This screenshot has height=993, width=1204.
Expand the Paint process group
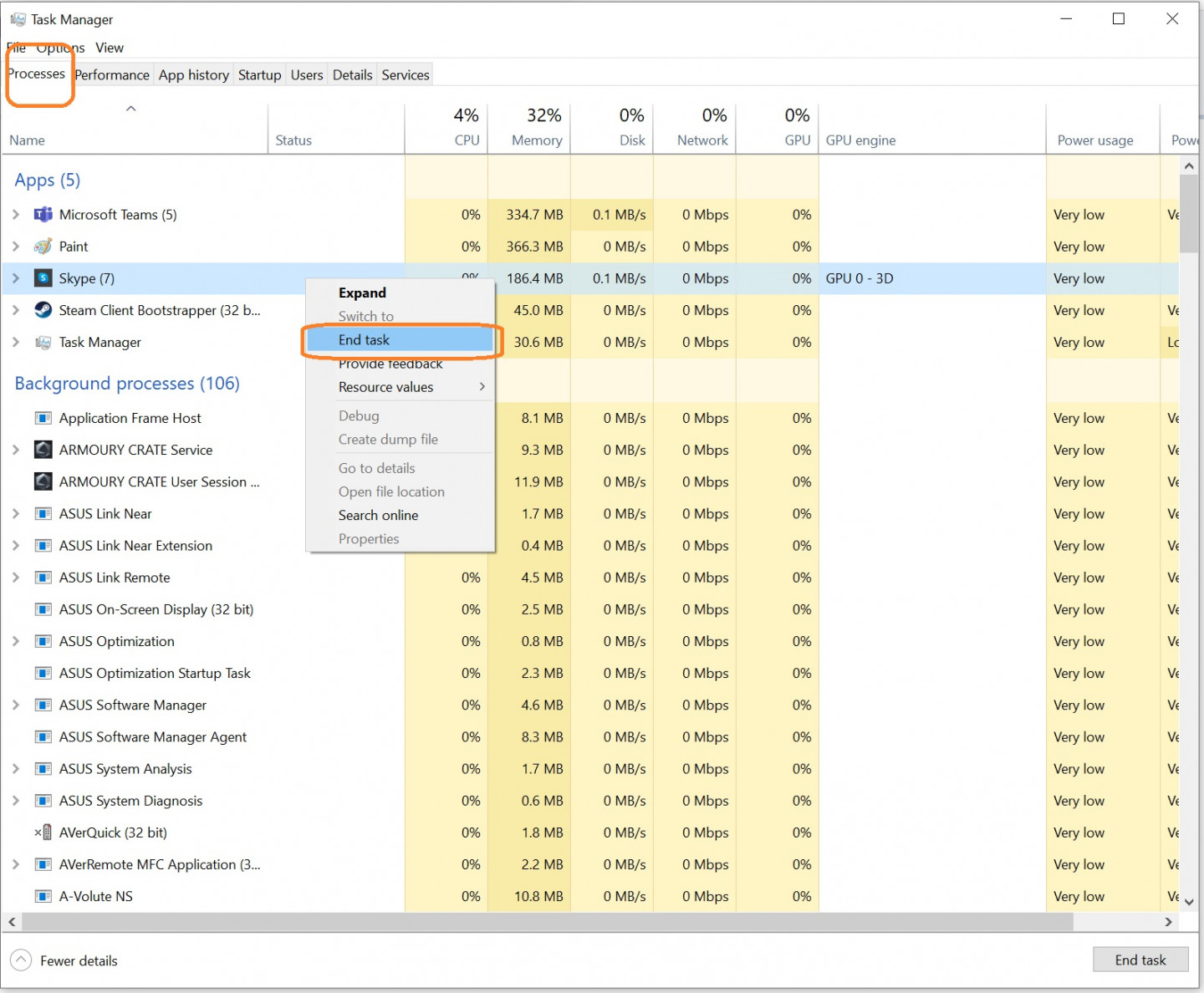pyautogui.click(x=15, y=247)
